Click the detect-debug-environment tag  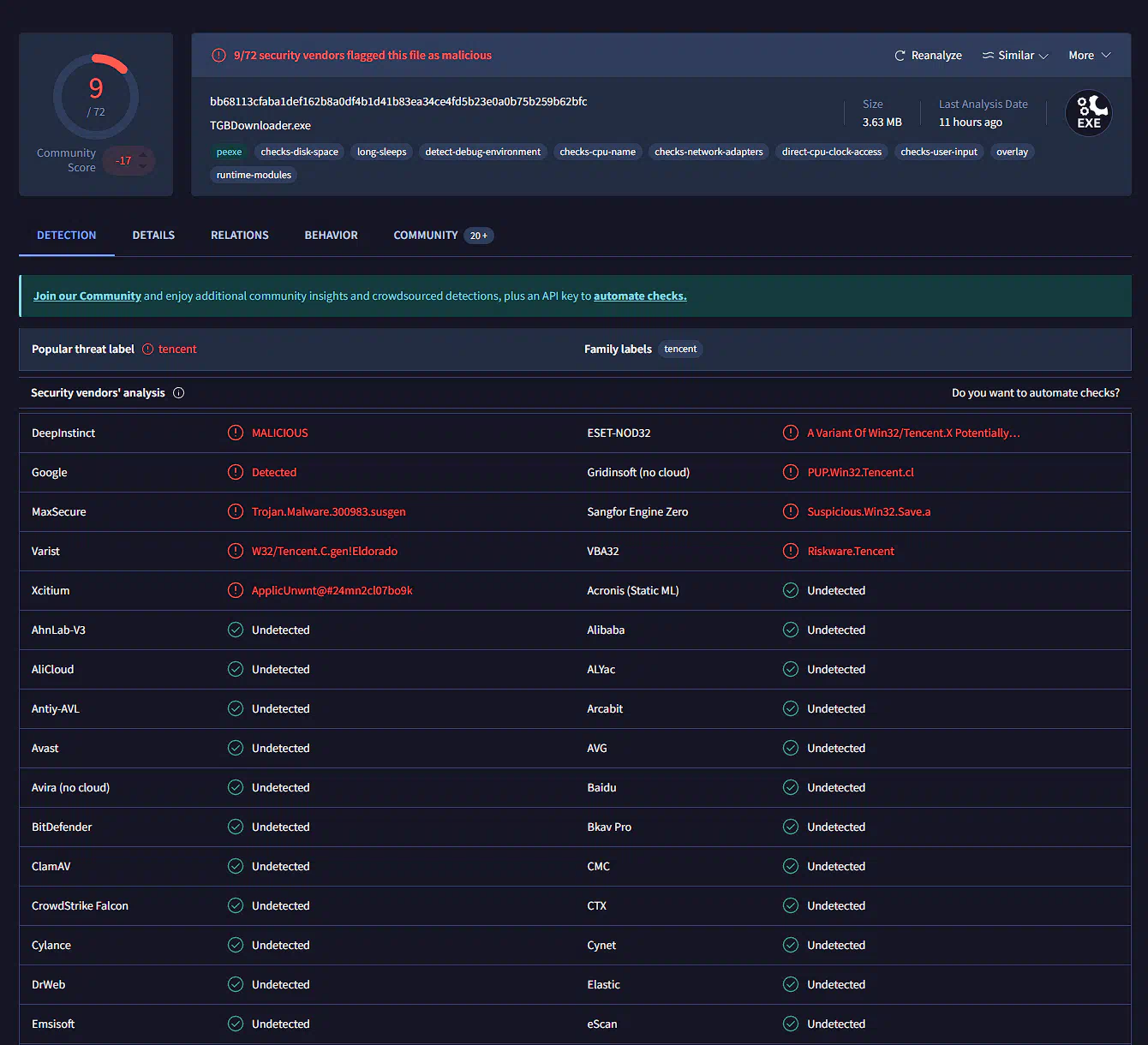(x=483, y=152)
